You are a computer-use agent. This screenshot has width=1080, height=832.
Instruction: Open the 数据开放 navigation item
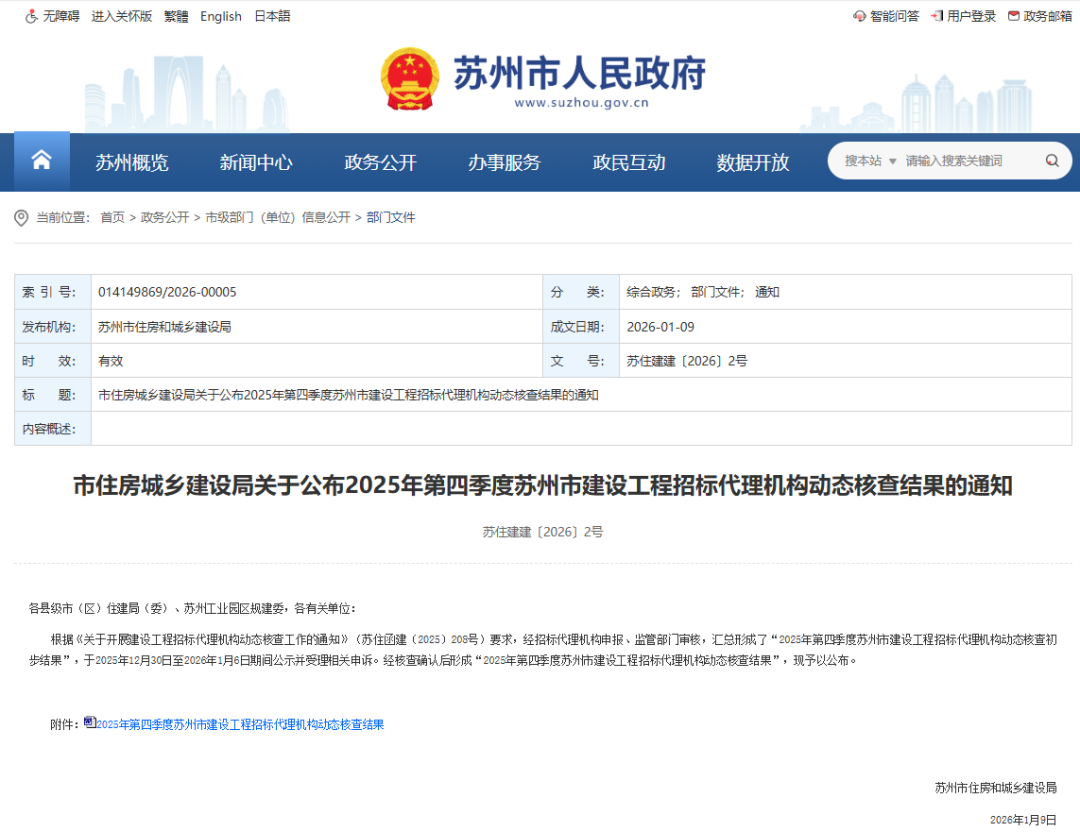click(753, 163)
